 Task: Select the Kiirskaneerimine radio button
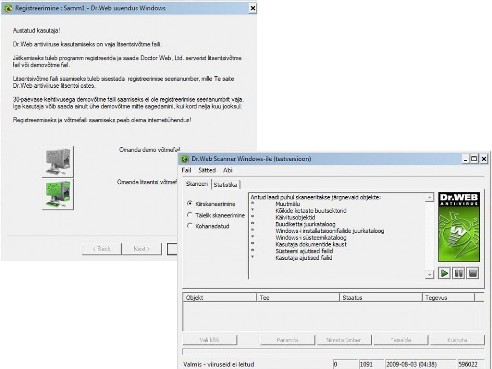click(x=190, y=203)
